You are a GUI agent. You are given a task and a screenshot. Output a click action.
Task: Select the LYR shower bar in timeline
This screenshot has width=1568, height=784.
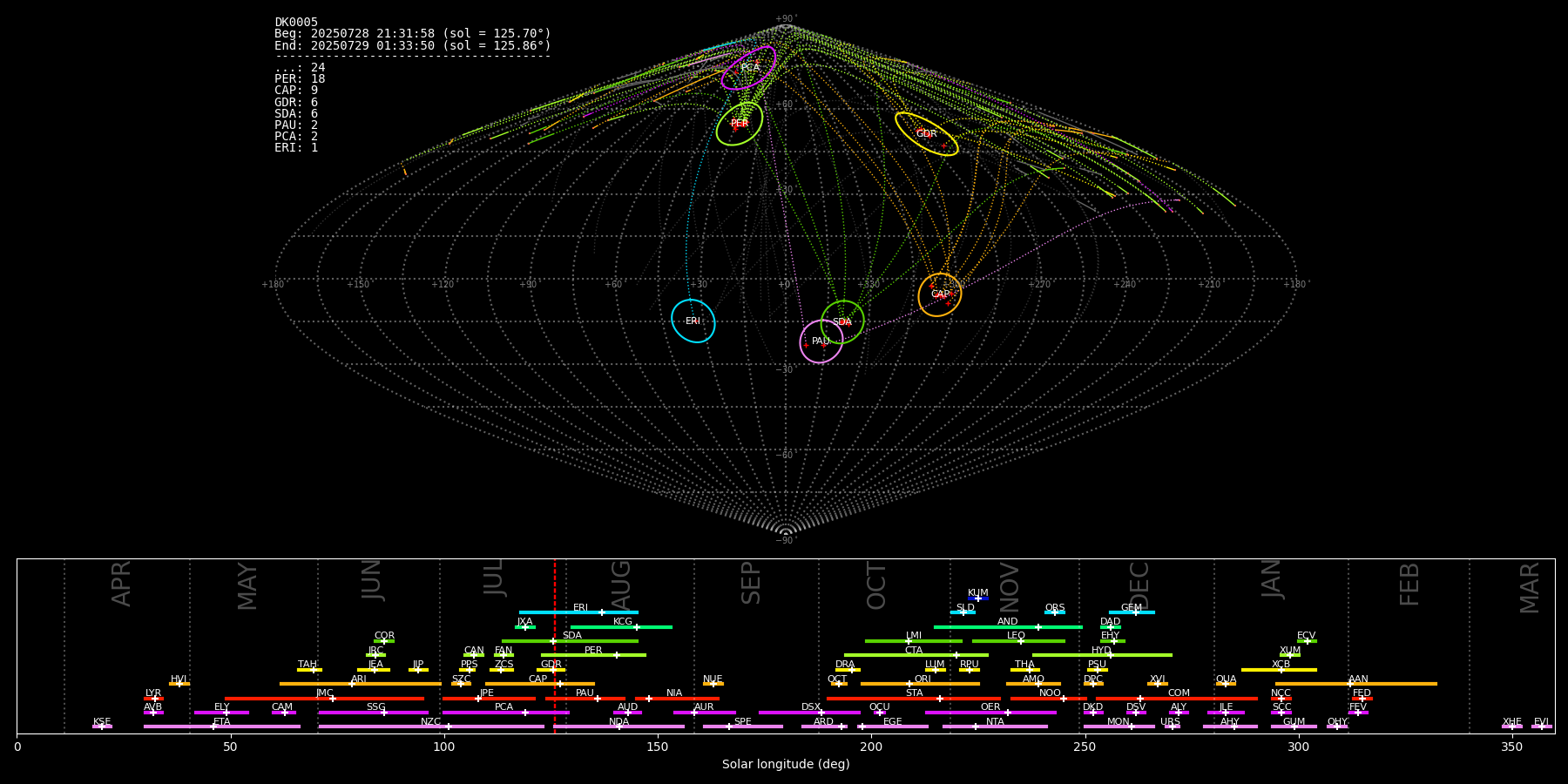coord(153,699)
